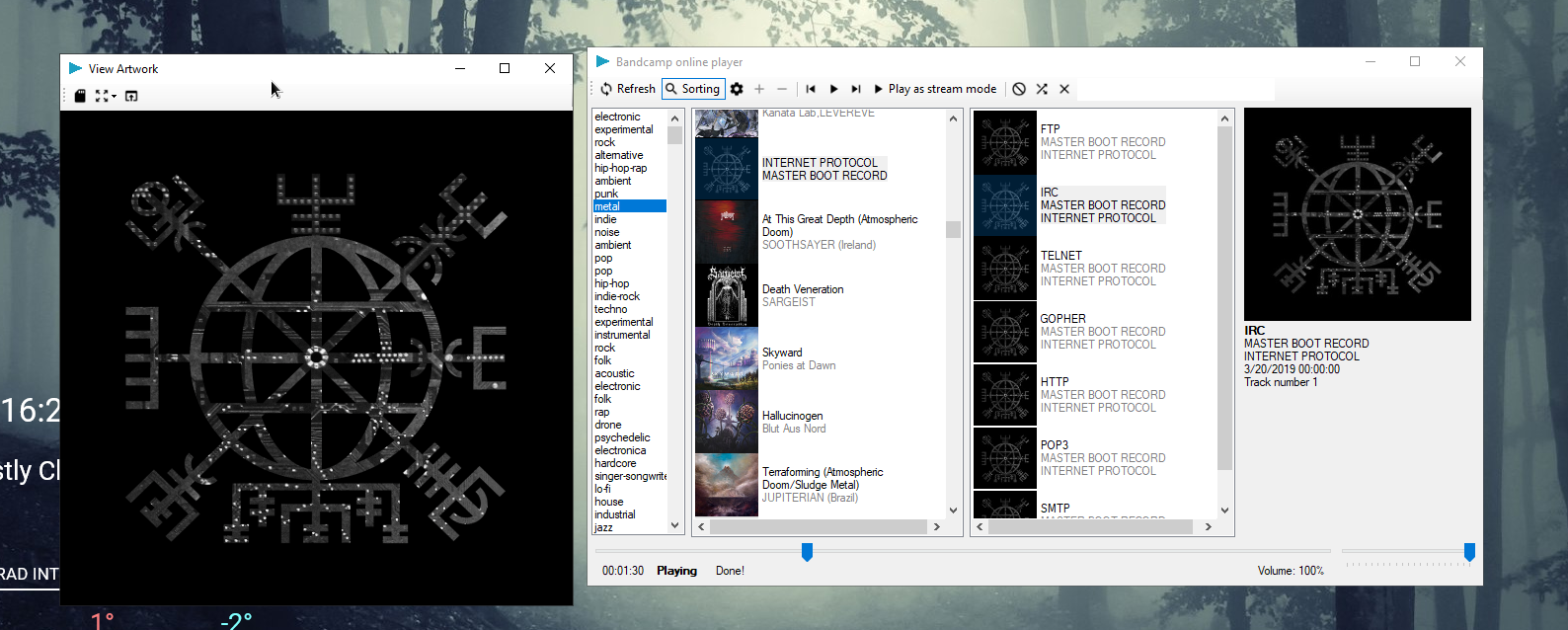This screenshot has height=630, width=1568.
Task: Click the '3/20/2019 00:00:00' date text
Action: (x=1292, y=369)
